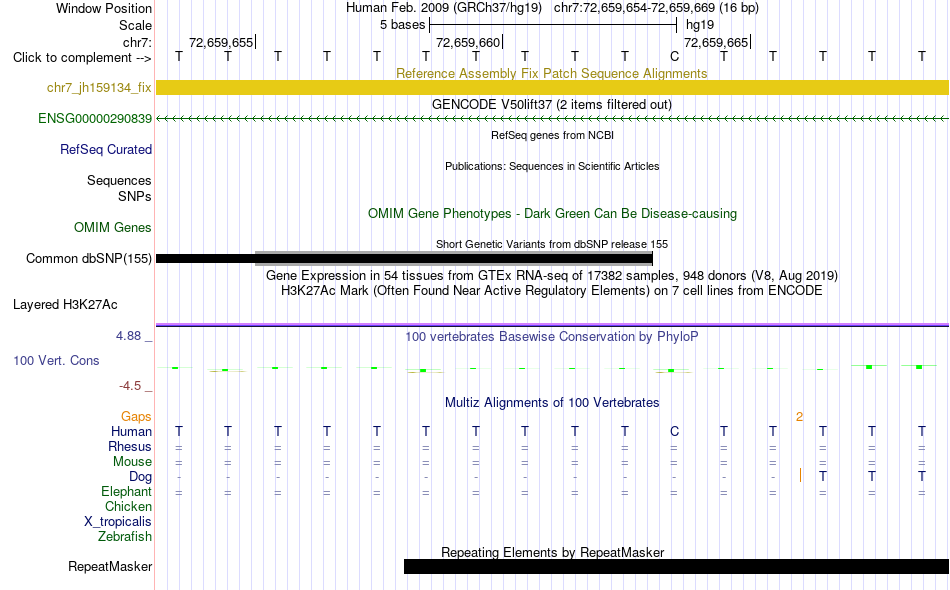950x590 pixels.
Task: Click the black RepeatMasker element bar
Action: 676,566
